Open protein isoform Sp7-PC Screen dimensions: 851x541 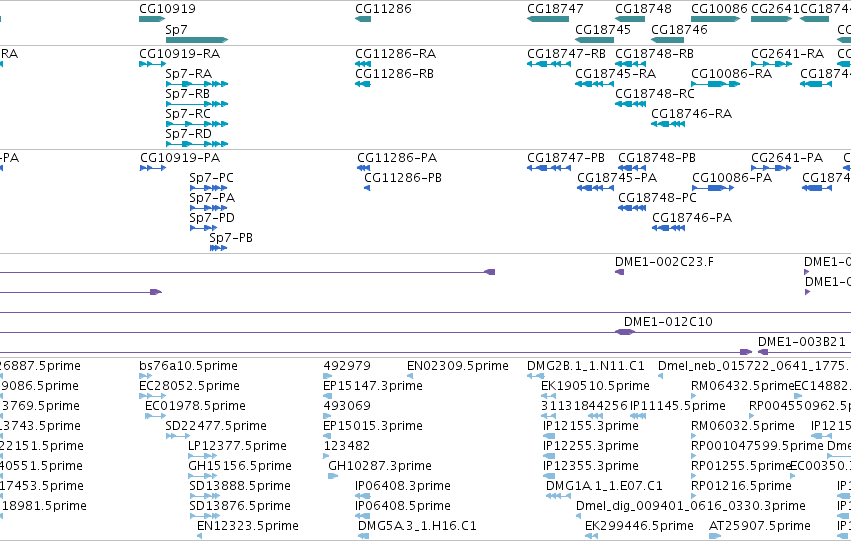(x=211, y=177)
